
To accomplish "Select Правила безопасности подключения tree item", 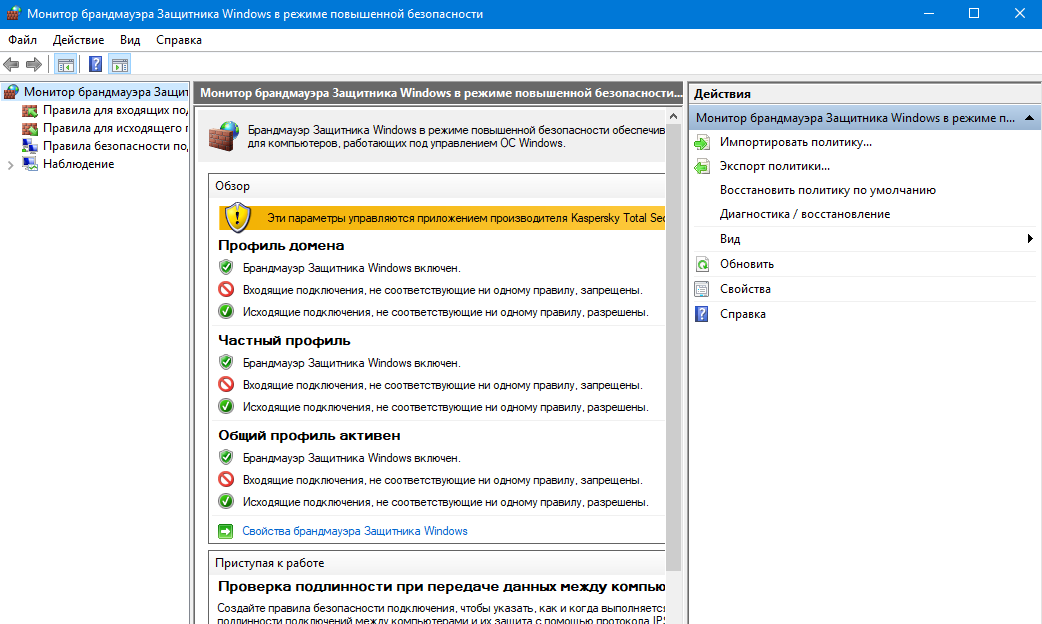I will (x=115, y=146).
